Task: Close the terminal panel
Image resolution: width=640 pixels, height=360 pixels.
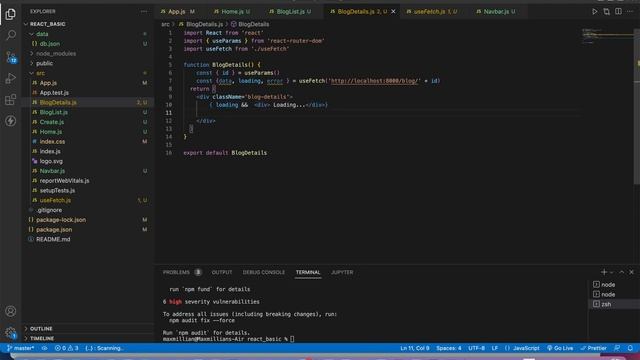Action: click(x=631, y=272)
